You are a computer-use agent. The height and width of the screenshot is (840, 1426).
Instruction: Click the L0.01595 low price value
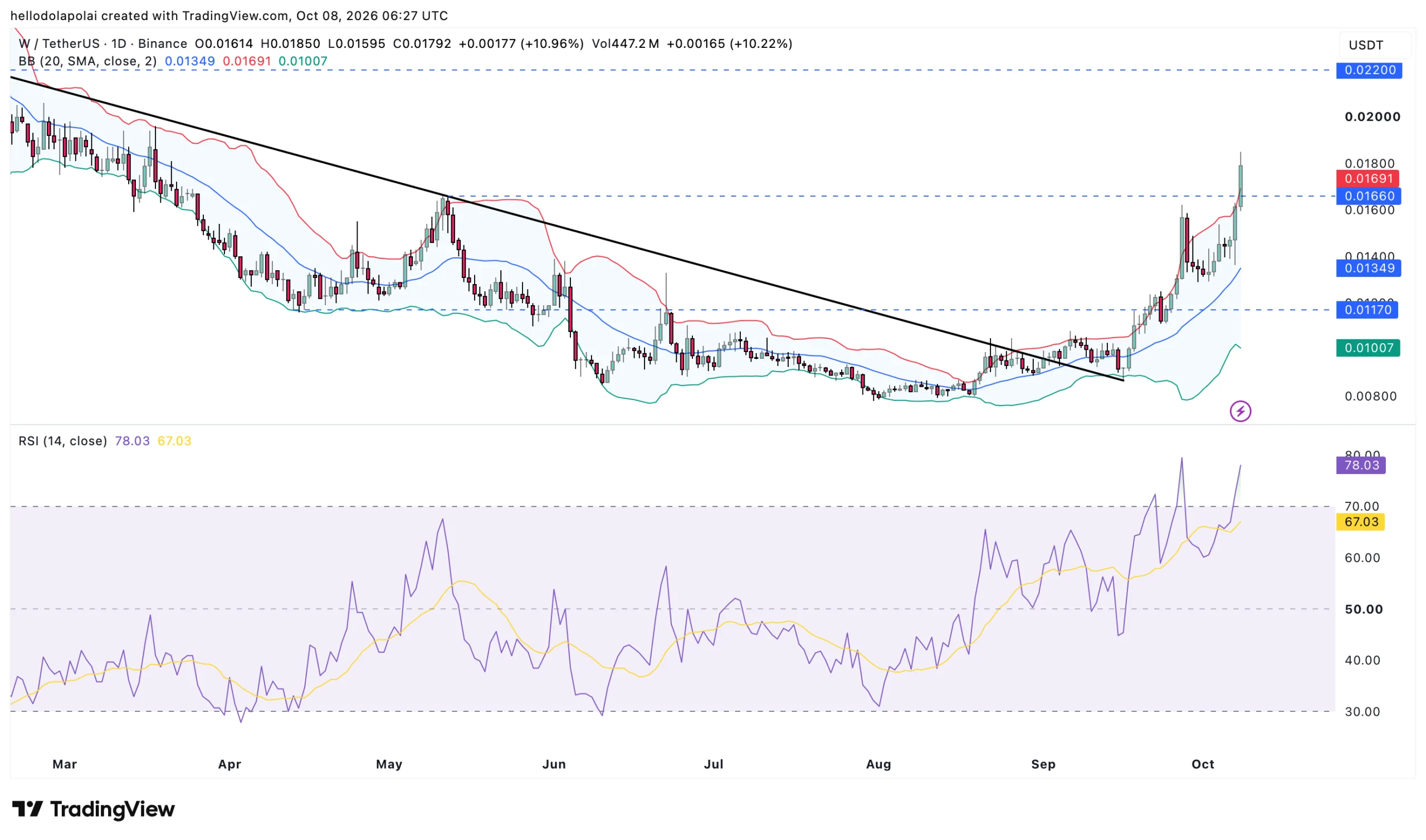(x=356, y=43)
